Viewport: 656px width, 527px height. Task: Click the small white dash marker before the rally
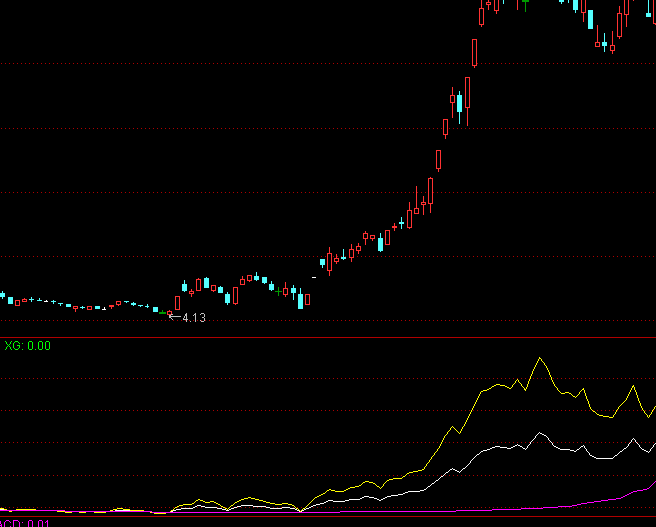click(x=315, y=275)
